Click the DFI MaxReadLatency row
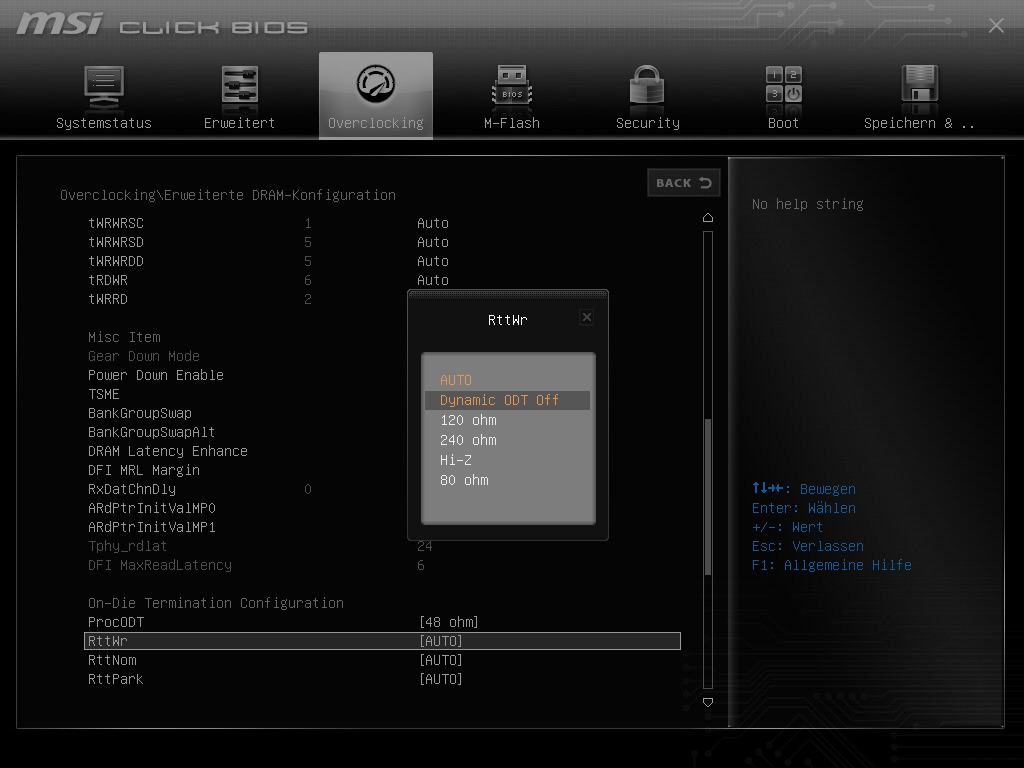Image resolution: width=1024 pixels, height=768 pixels. (160, 566)
